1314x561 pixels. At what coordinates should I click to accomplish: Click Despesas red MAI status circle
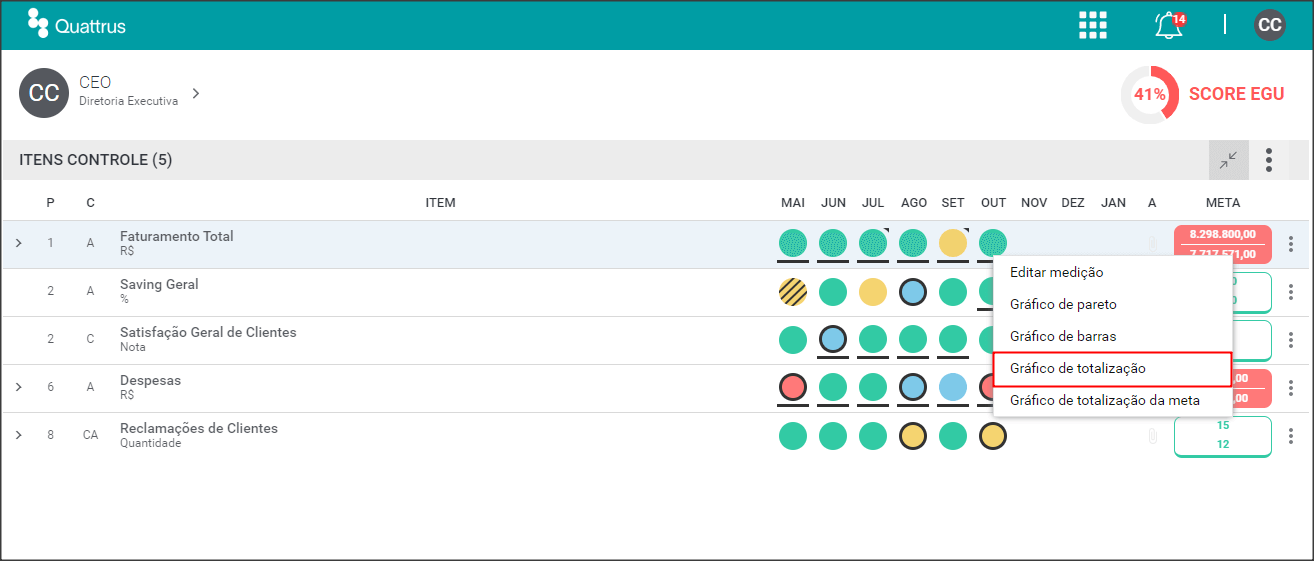coord(793,387)
